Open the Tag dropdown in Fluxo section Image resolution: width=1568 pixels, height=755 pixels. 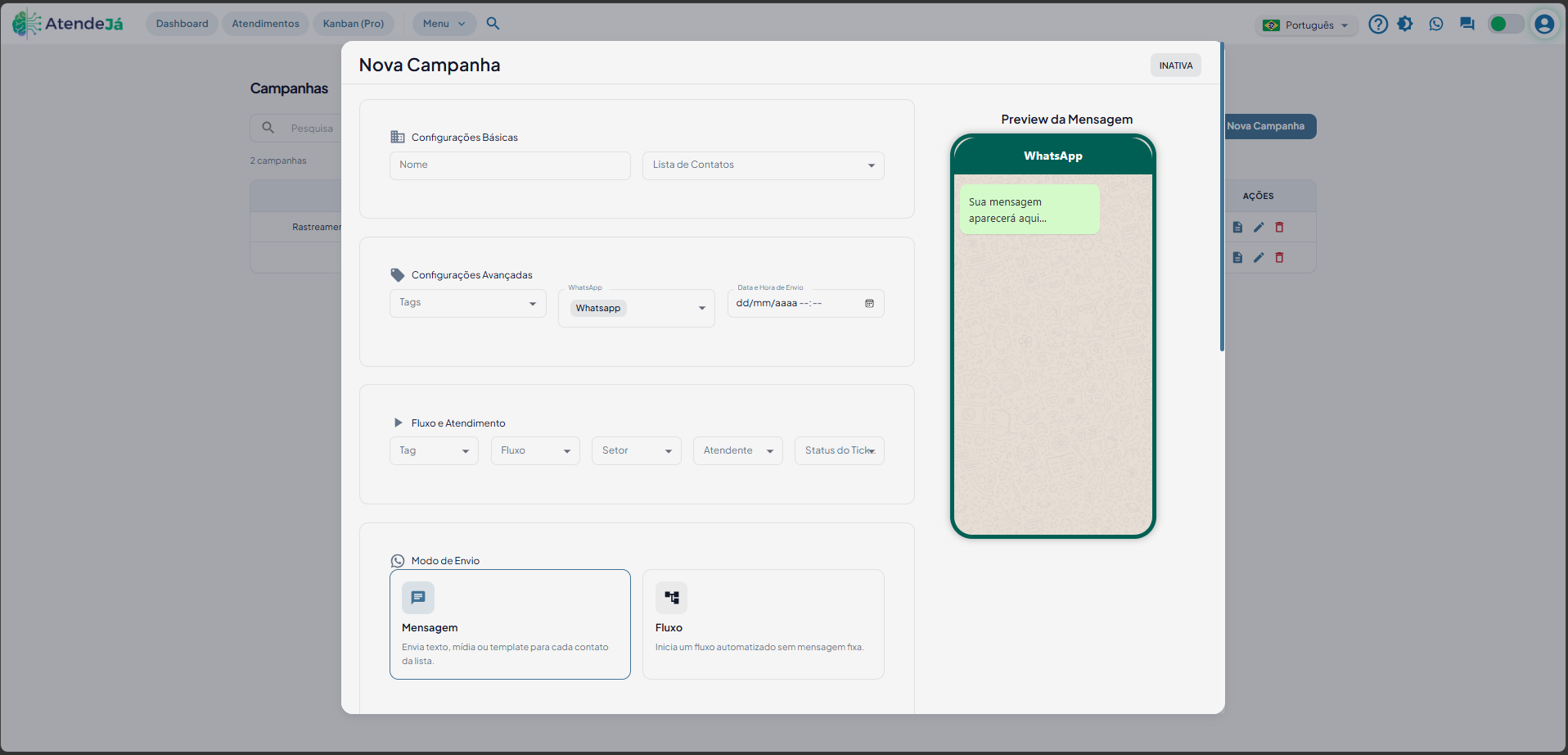pos(434,450)
